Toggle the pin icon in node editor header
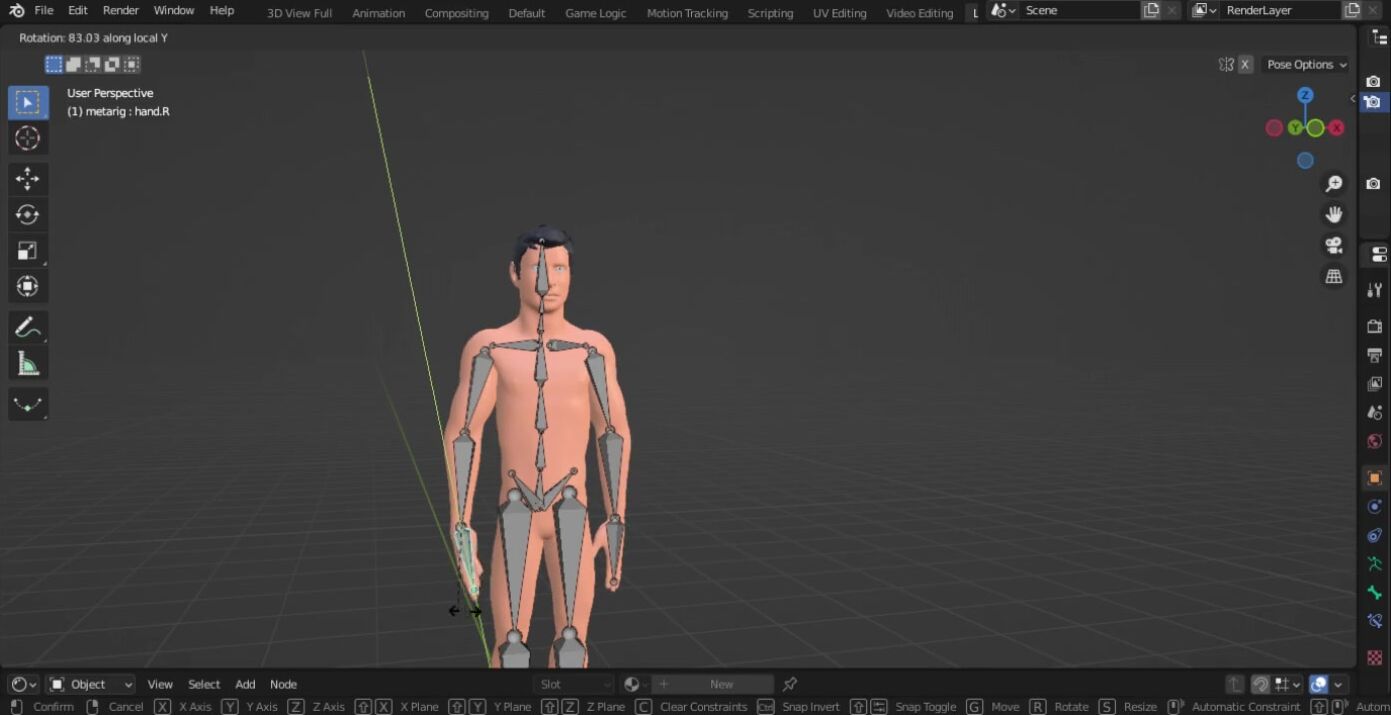This screenshot has width=1391, height=715. tap(790, 684)
